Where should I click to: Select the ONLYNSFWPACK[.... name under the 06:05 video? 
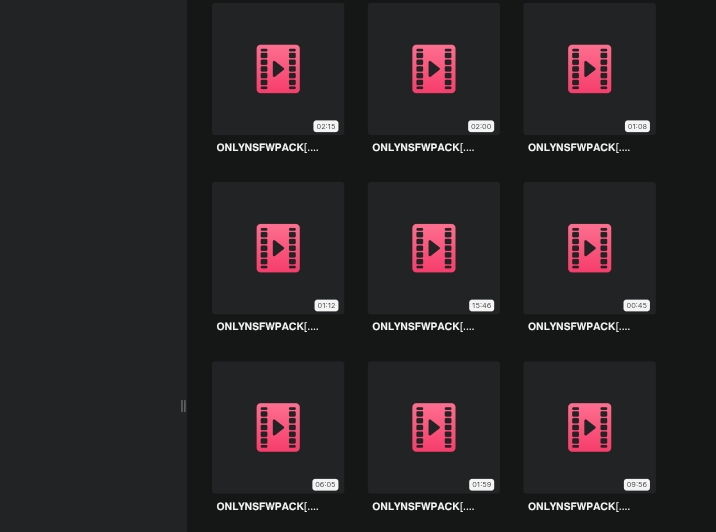(268, 506)
